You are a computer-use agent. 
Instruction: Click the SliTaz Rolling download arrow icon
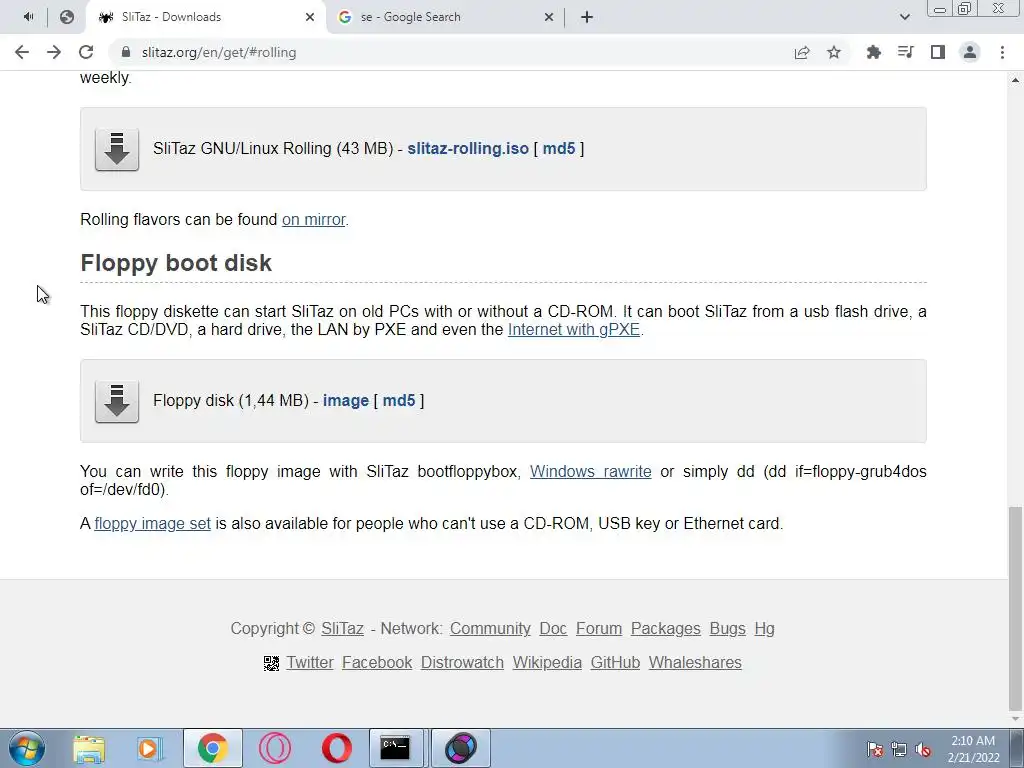(x=117, y=149)
